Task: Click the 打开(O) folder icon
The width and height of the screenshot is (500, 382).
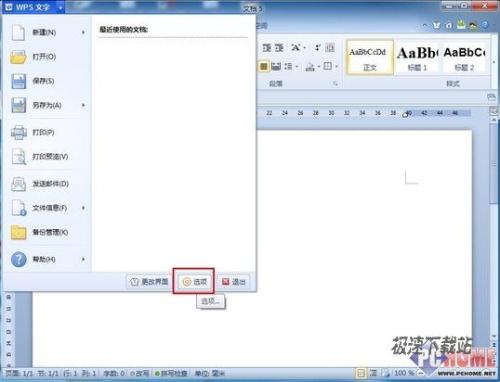Action: coord(18,57)
